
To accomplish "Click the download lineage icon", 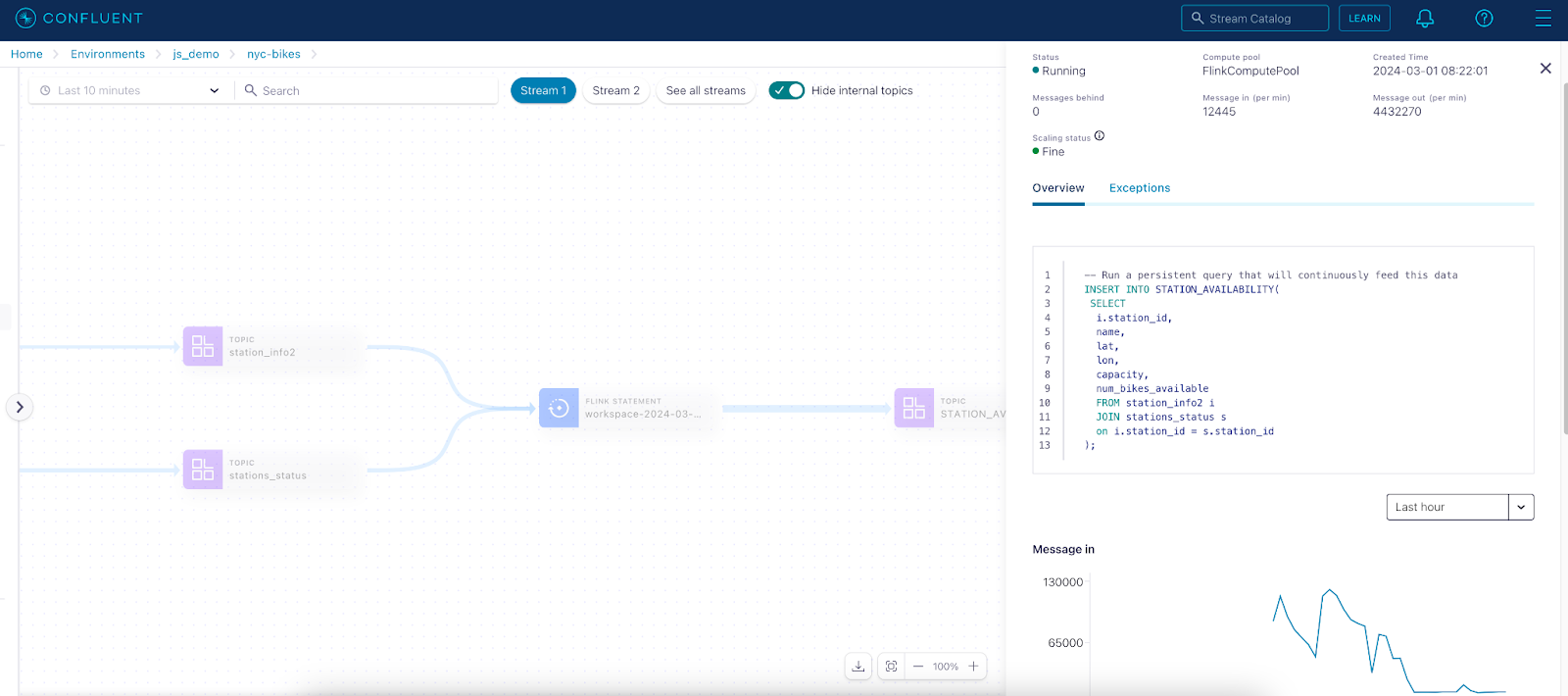I will click(858, 667).
